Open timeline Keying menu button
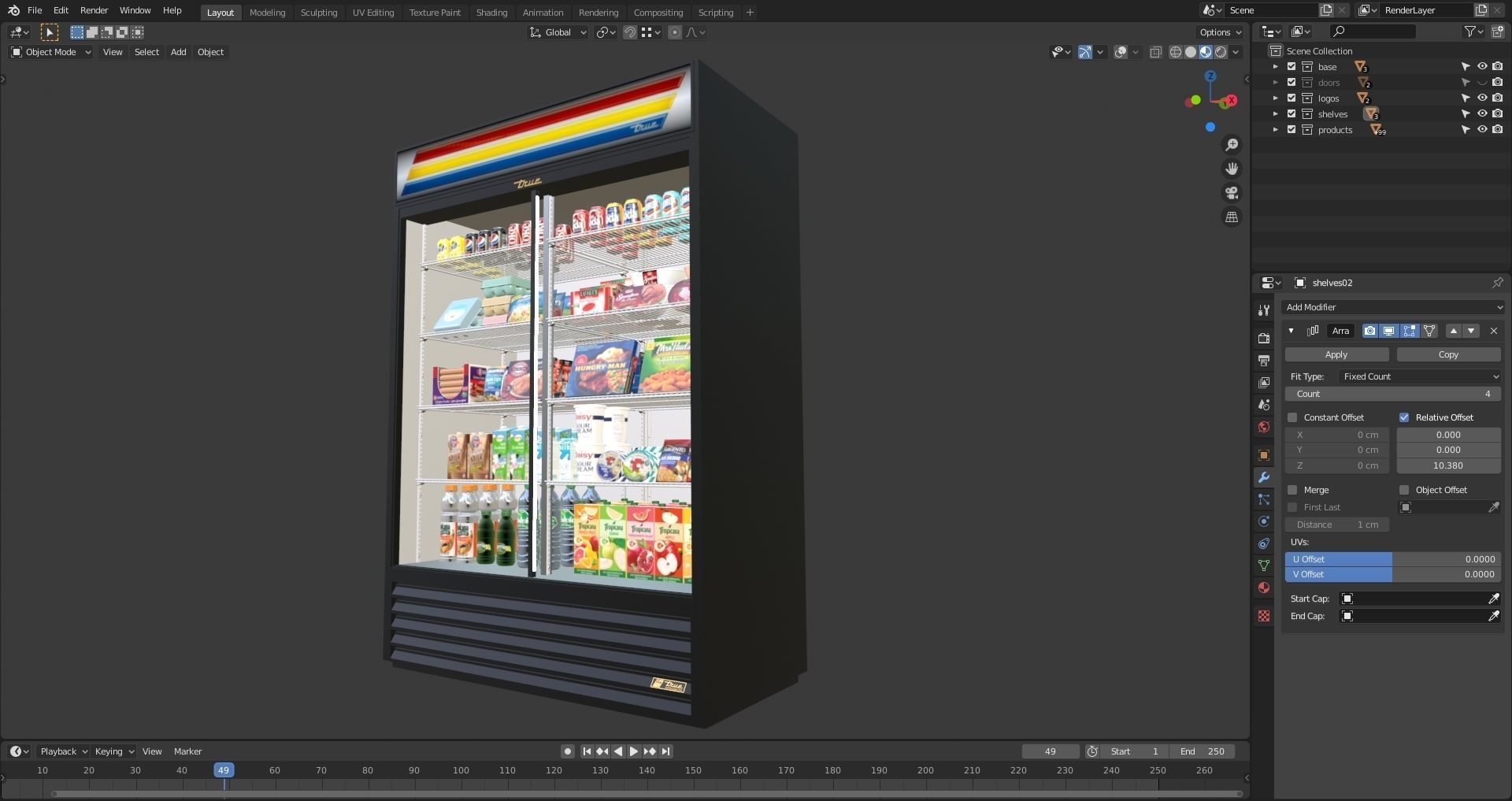This screenshot has height=801, width=1512. coord(114,751)
